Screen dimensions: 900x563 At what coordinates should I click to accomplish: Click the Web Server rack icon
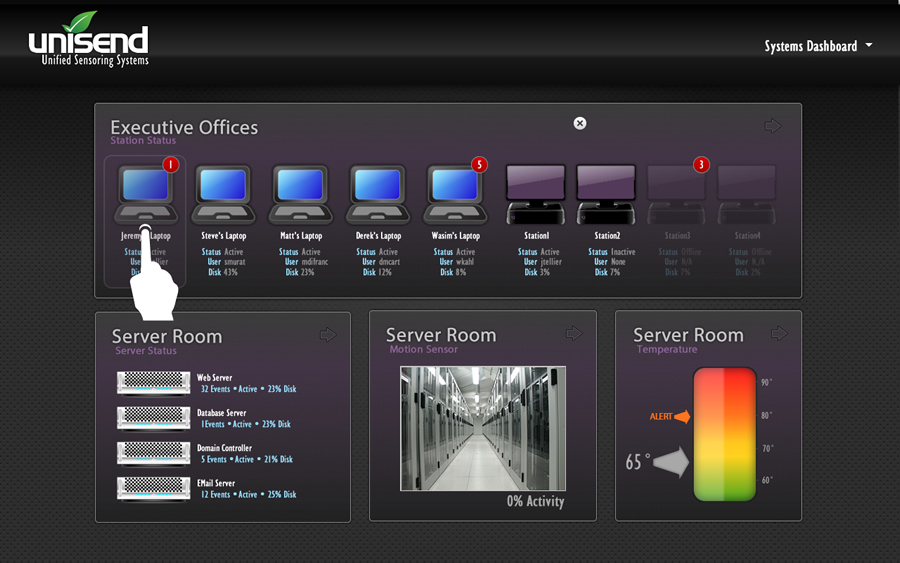pos(153,383)
